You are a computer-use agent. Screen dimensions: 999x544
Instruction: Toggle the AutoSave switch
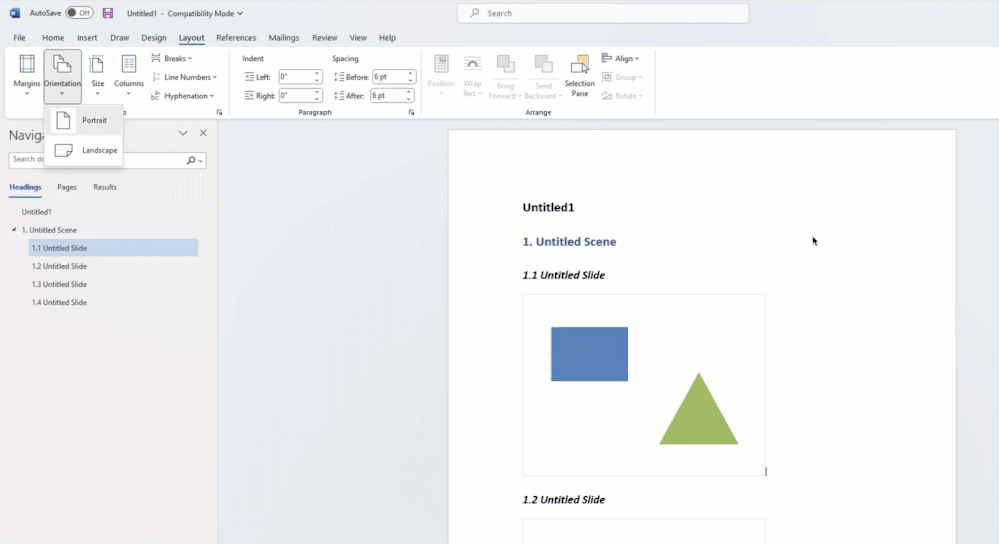79,13
